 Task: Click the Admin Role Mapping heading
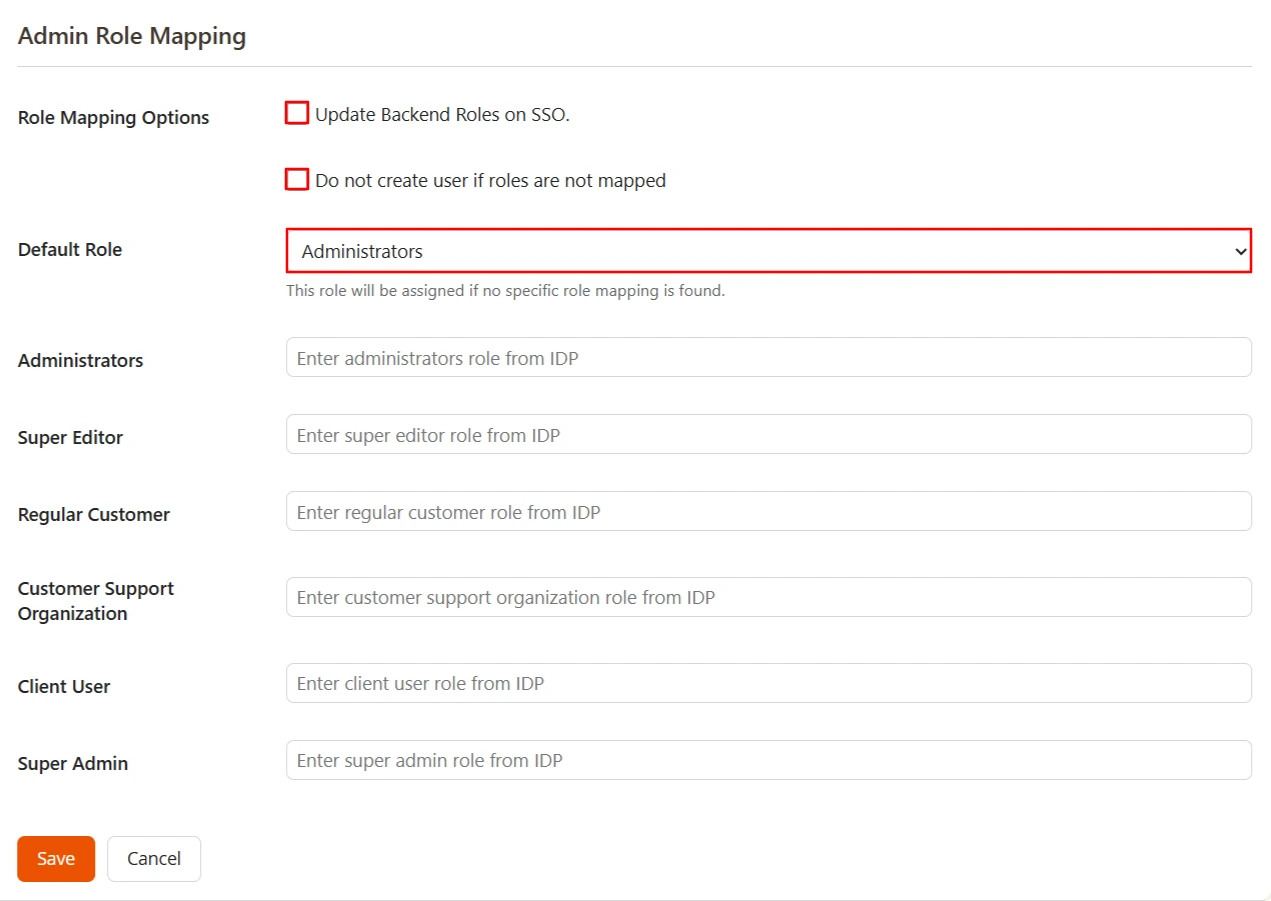pos(131,35)
